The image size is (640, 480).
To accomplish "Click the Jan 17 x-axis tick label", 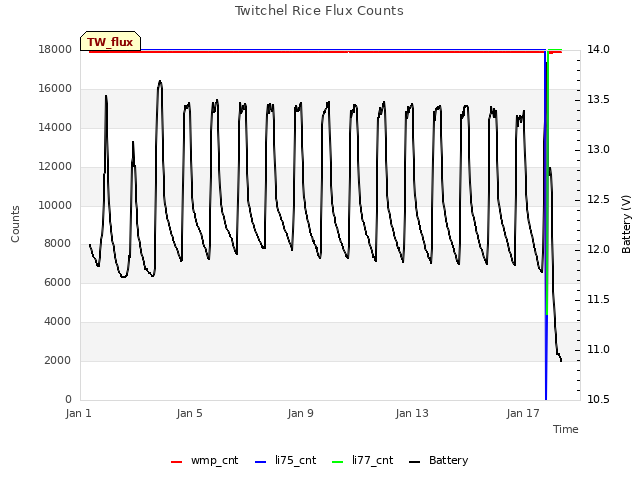I will click(x=523, y=413).
